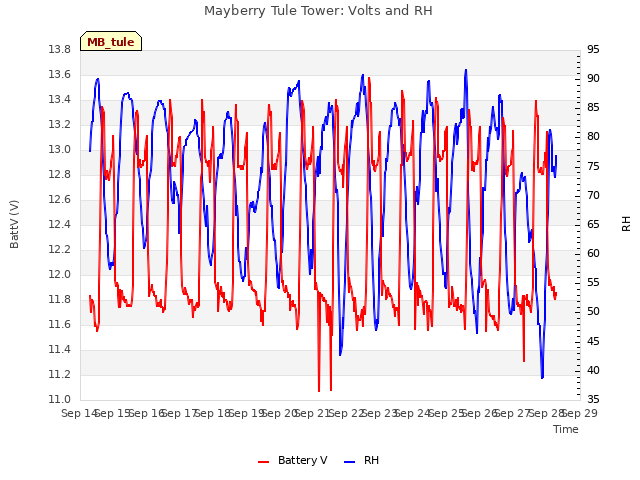Click the 13.4 voltage tick label

pyautogui.click(x=60, y=100)
